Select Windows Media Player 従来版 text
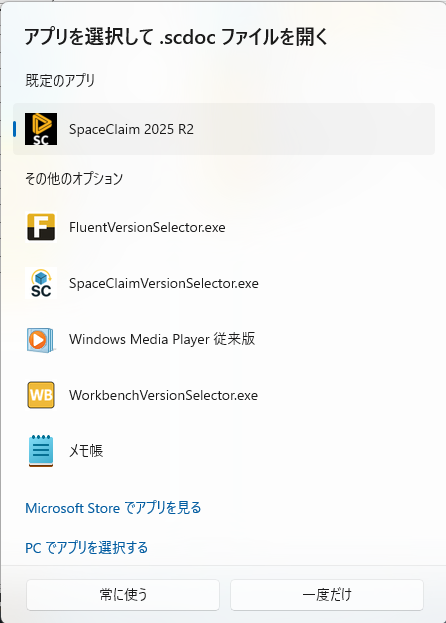Image resolution: width=446 pixels, height=623 pixels. click(x=162, y=339)
